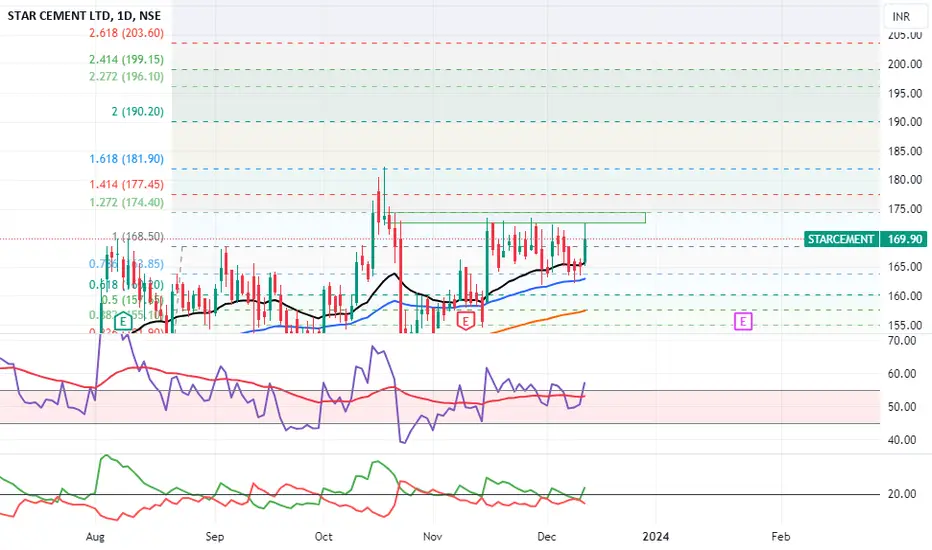Image resolution: width=932 pixels, height=550 pixels.
Task: Select the 1.272 (174.40) Fibonacci level label
Action: [x=127, y=202]
